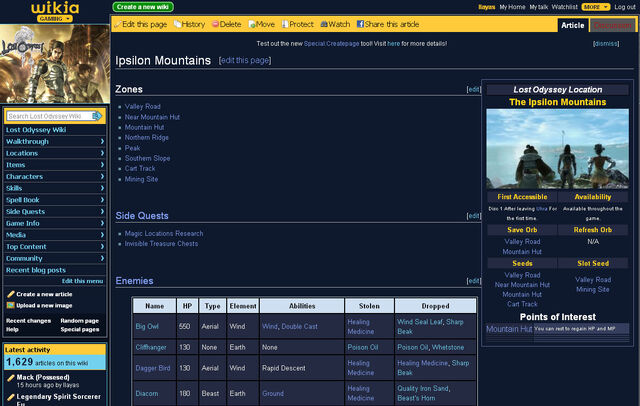Click My Home link

point(512,7)
